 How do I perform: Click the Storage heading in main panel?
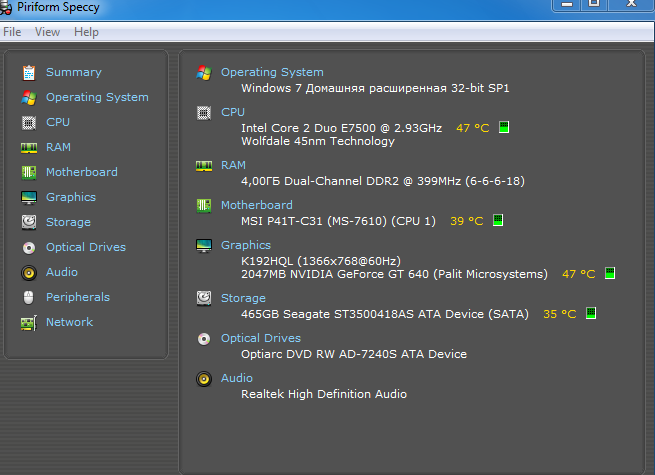pyautogui.click(x=243, y=298)
